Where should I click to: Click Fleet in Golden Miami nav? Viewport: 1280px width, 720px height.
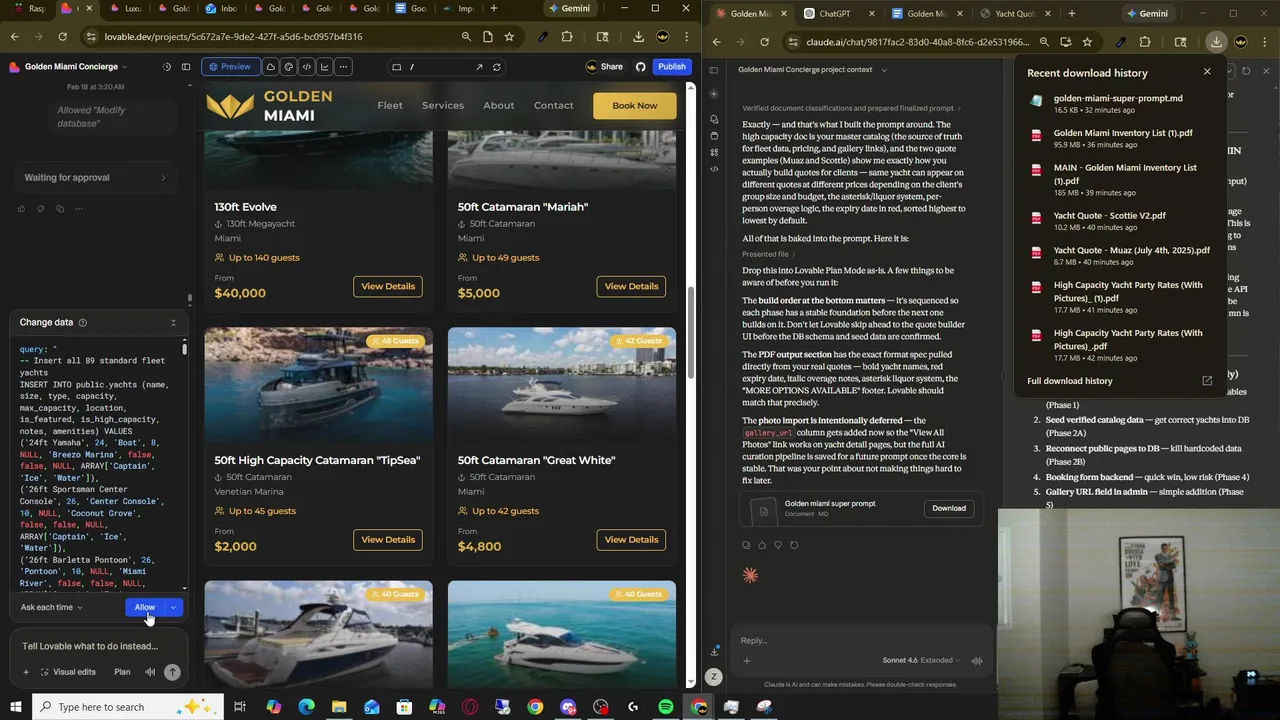(390, 106)
